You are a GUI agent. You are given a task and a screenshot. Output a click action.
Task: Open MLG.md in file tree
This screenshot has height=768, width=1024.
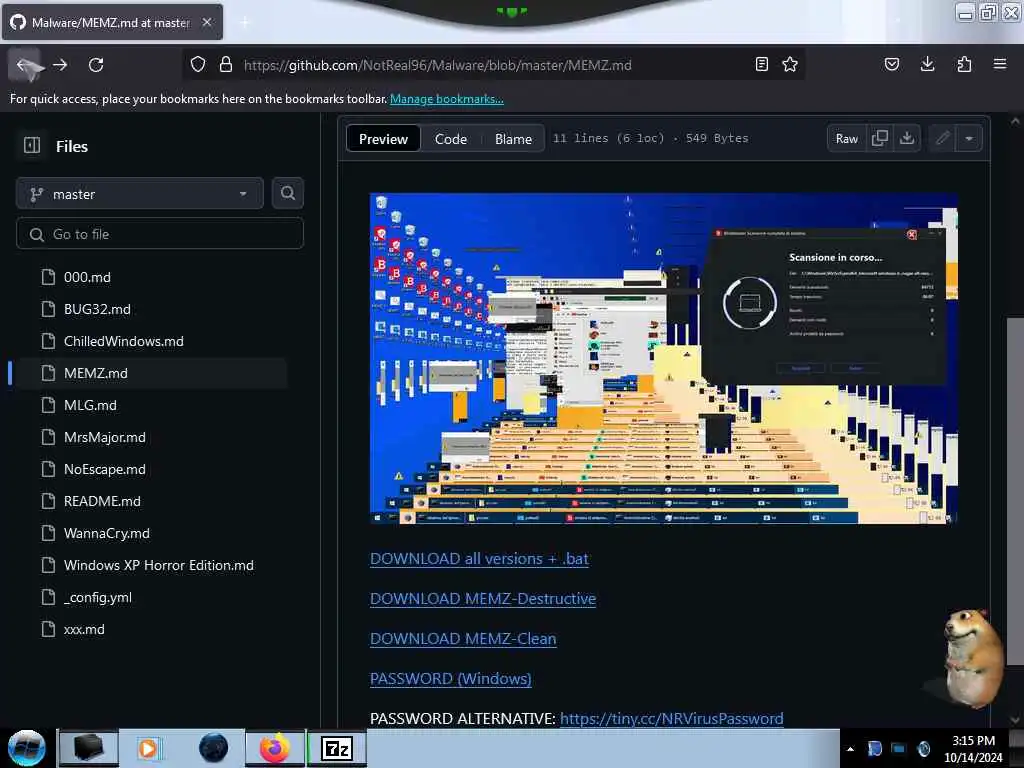(90, 405)
